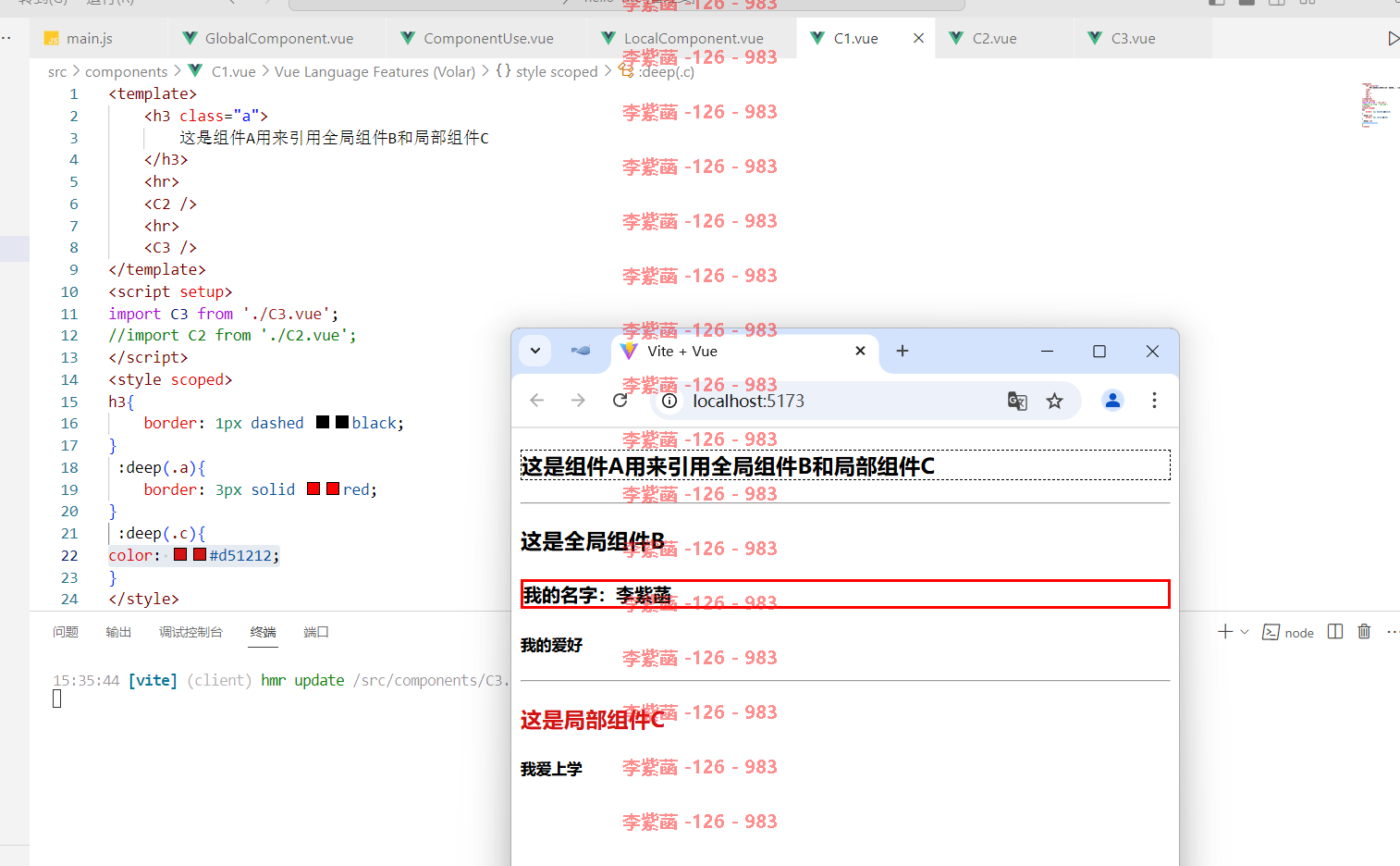1400x866 pixels.
Task: Split the terminal pane
Action: [1335, 631]
